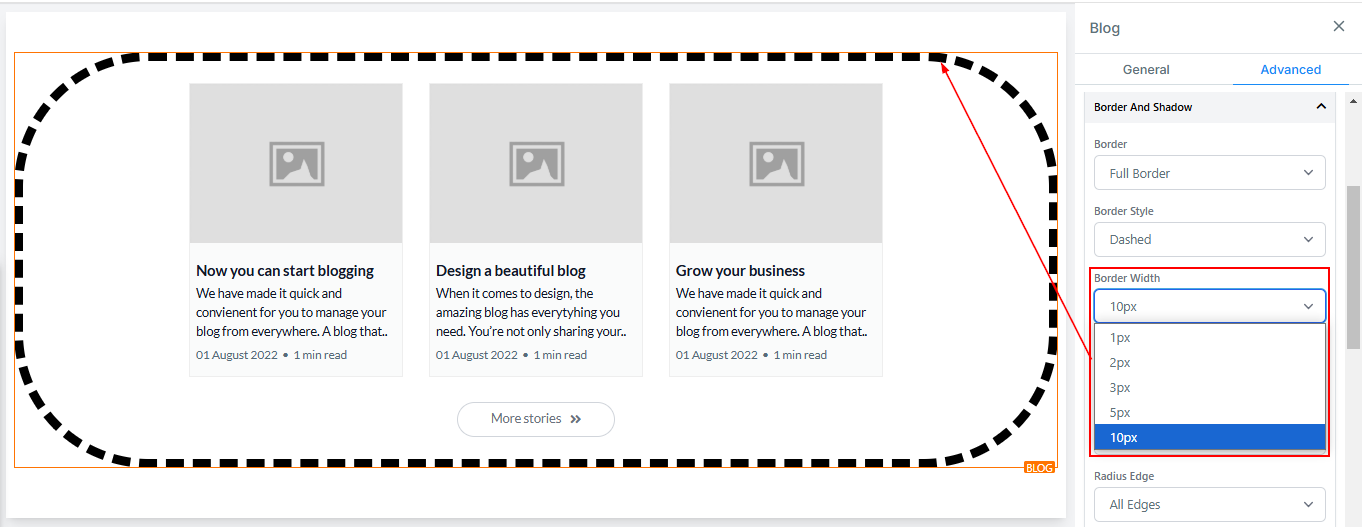Click the excerpt text under Grow your business
The image size is (1362, 527).
pyautogui.click(x=772, y=313)
